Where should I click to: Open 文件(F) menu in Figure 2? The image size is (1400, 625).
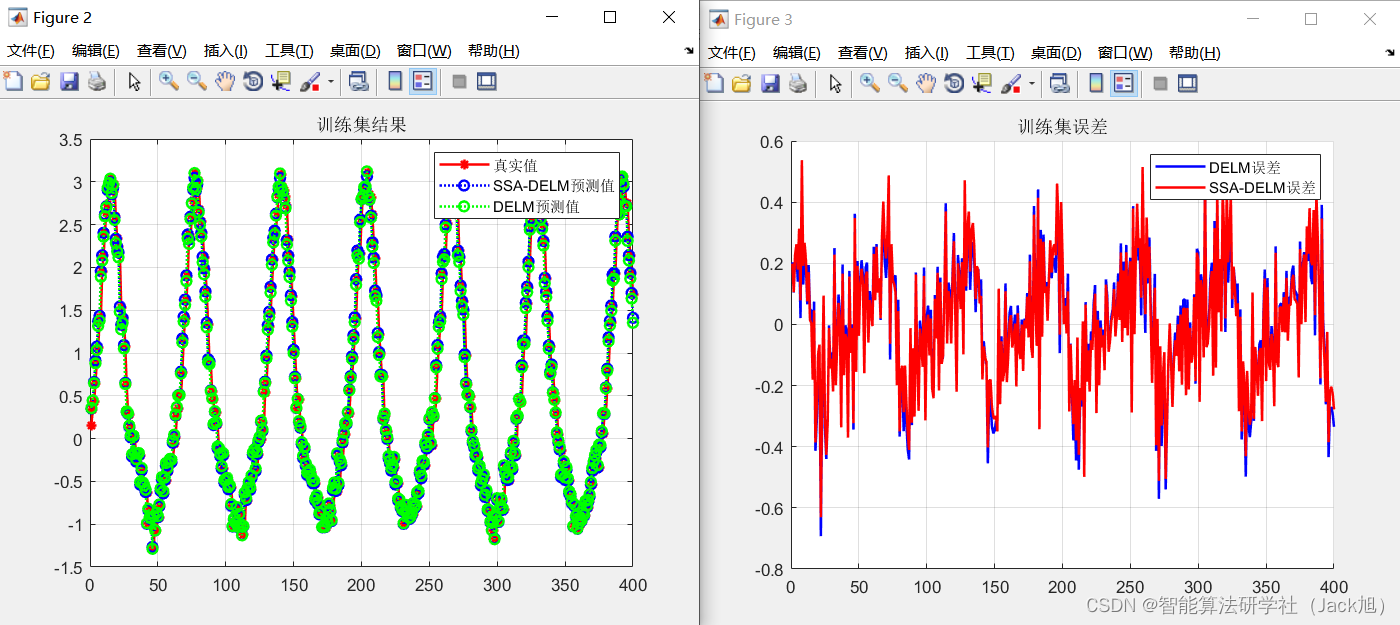pos(31,51)
